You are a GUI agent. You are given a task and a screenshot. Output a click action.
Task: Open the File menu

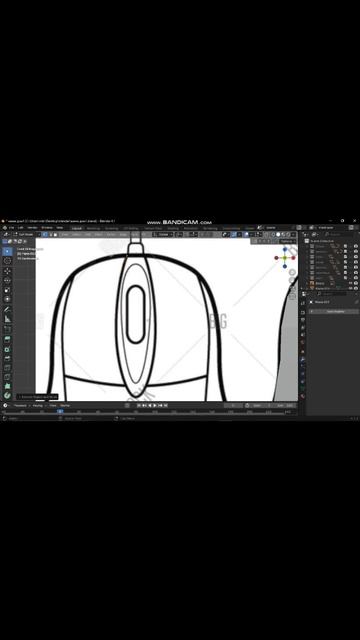(x=11, y=228)
